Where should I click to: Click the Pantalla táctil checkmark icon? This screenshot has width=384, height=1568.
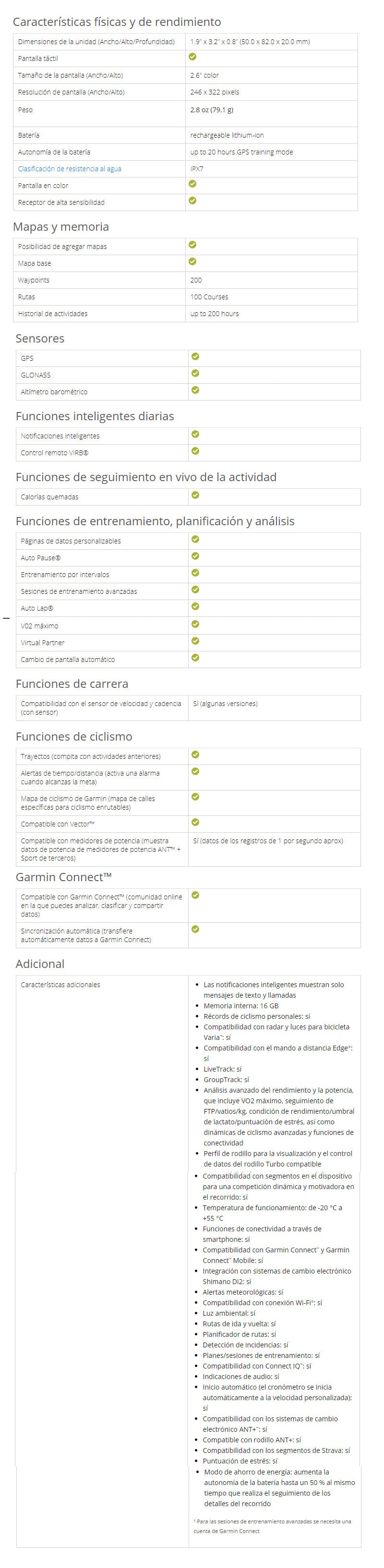(x=192, y=57)
